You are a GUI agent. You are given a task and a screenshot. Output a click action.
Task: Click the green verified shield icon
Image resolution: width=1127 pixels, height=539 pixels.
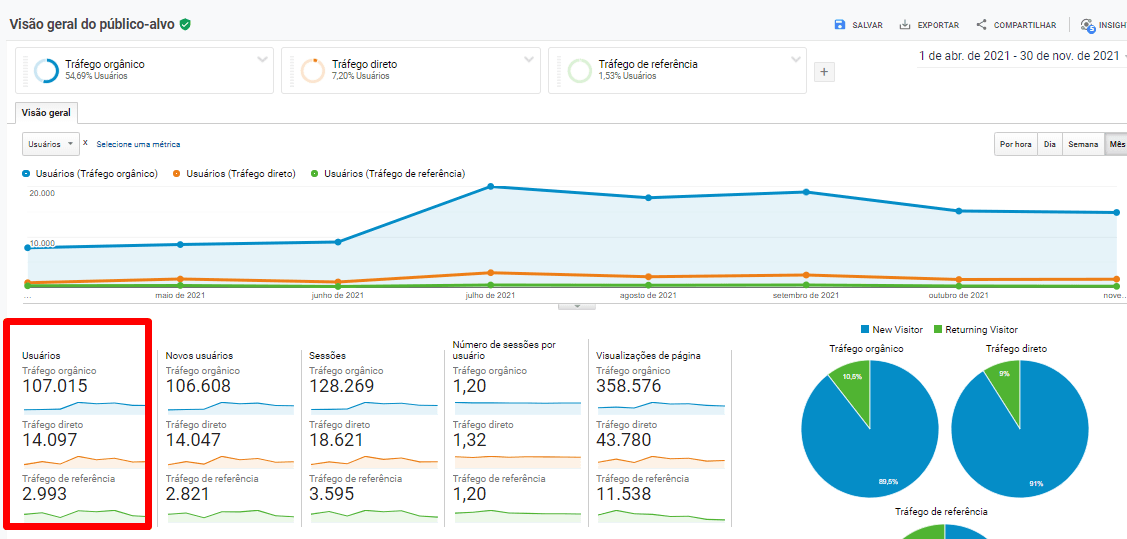tap(185, 24)
